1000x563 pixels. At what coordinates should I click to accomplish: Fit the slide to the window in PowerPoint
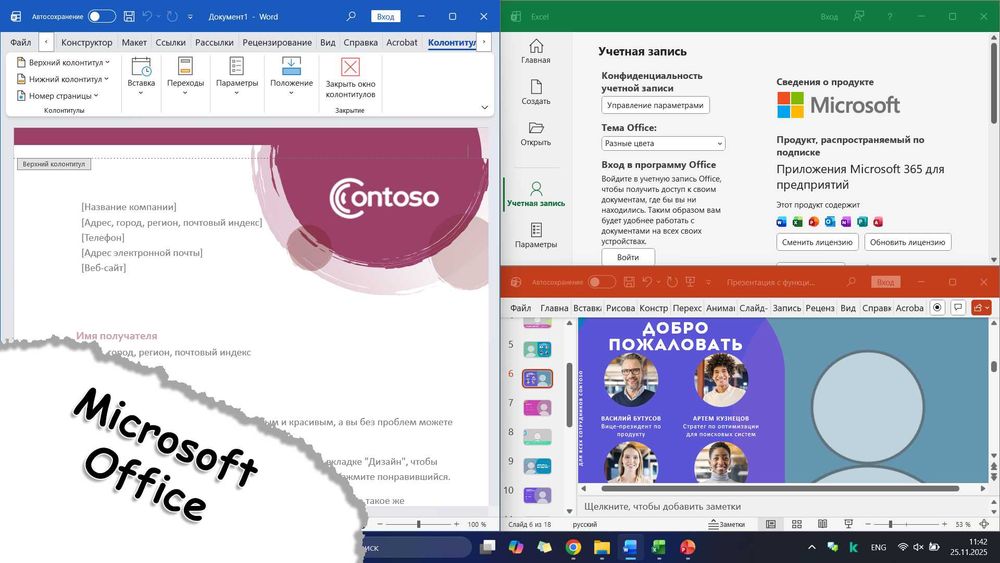pyautogui.click(x=984, y=524)
